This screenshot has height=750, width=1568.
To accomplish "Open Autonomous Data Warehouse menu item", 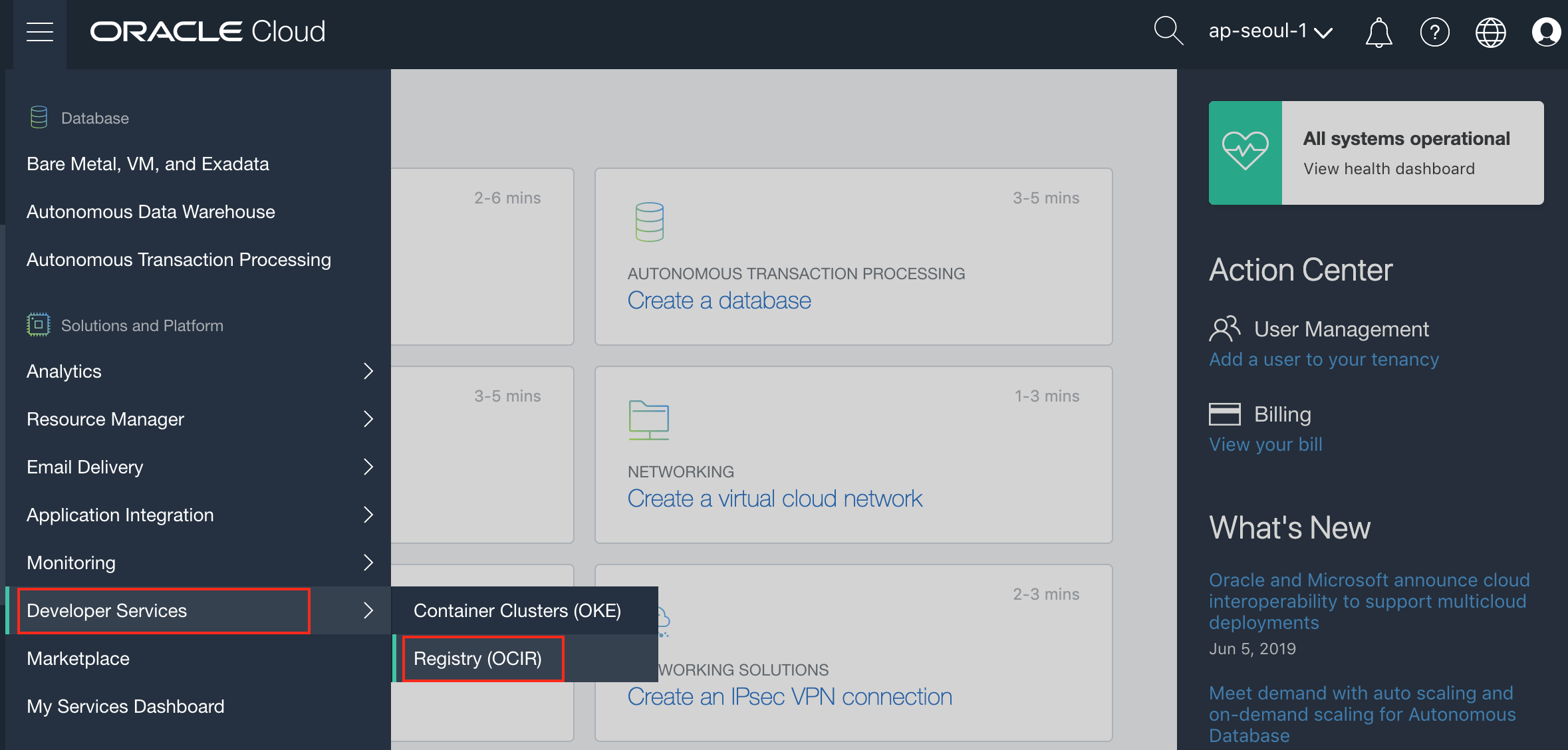I will 151,211.
